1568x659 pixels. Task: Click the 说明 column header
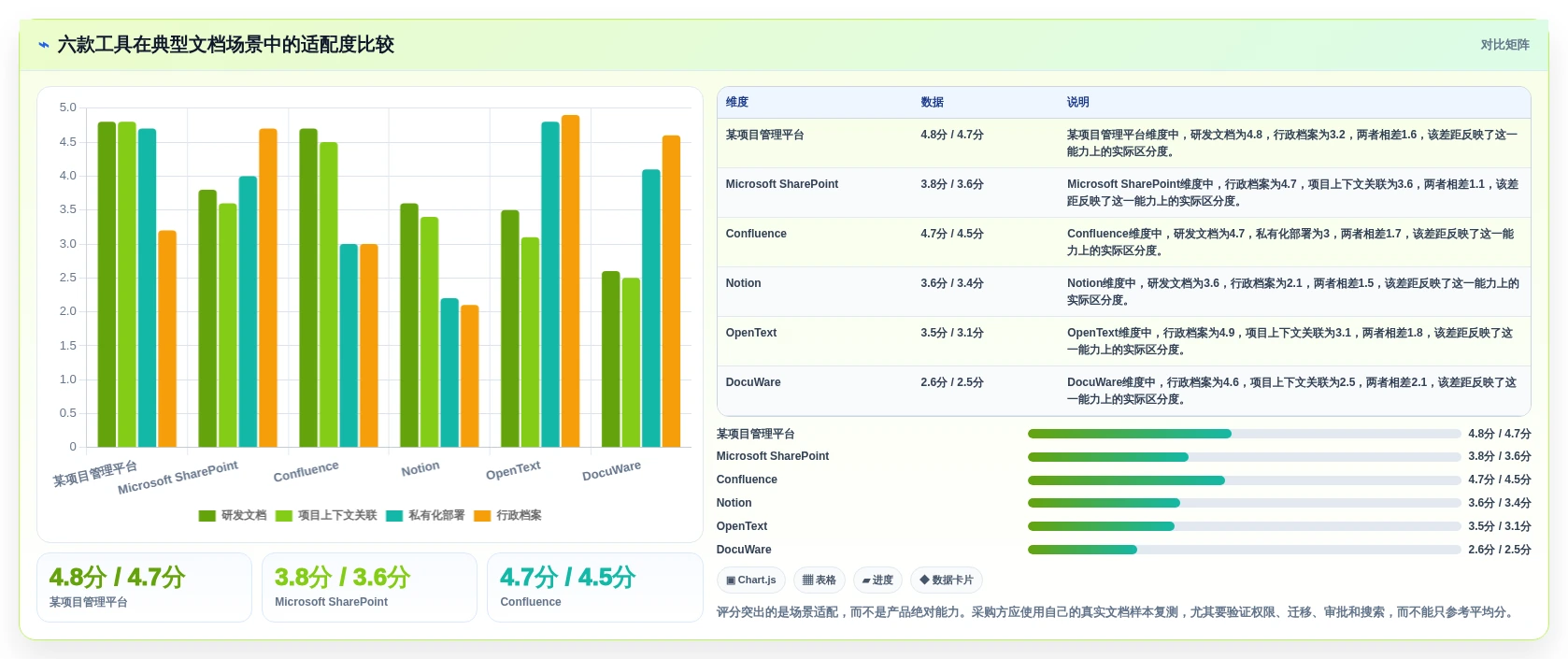point(1078,102)
